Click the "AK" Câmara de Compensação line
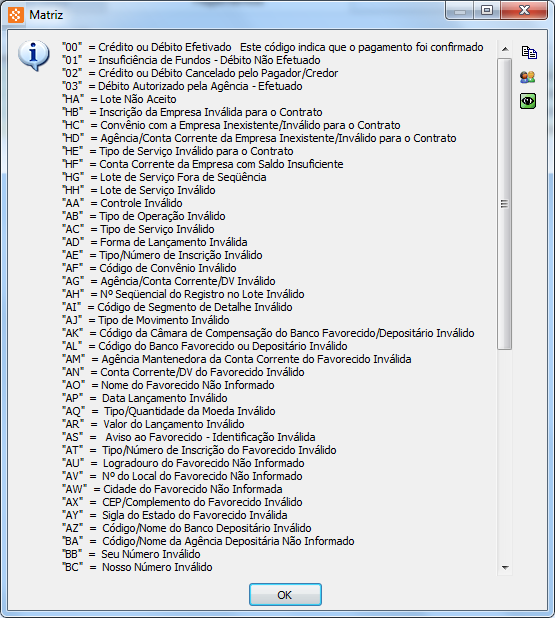This screenshot has height=618, width=555. pos(268,333)
